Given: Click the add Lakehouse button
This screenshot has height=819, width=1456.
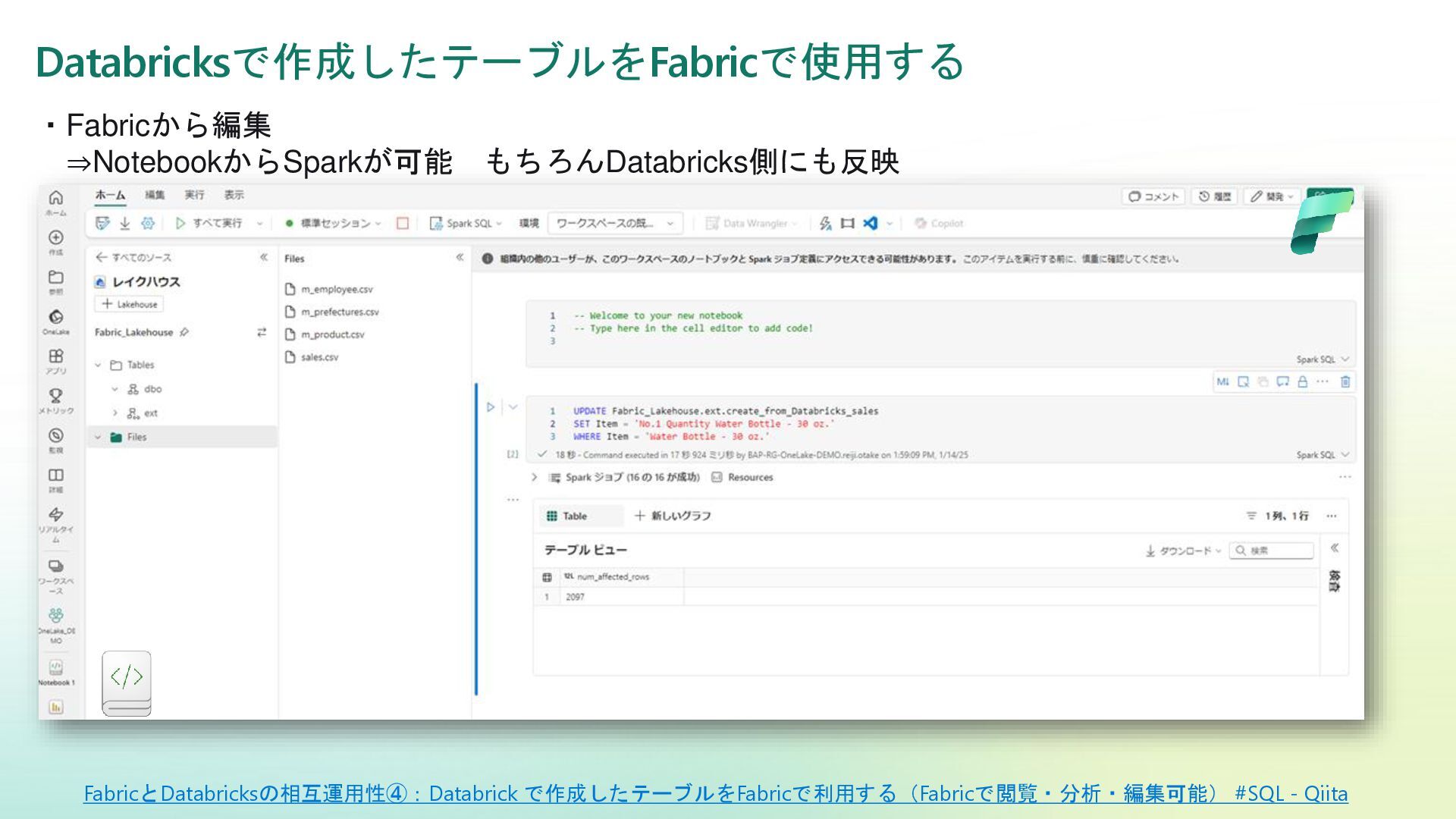Looking at the screenshot, I should point(129,304).
